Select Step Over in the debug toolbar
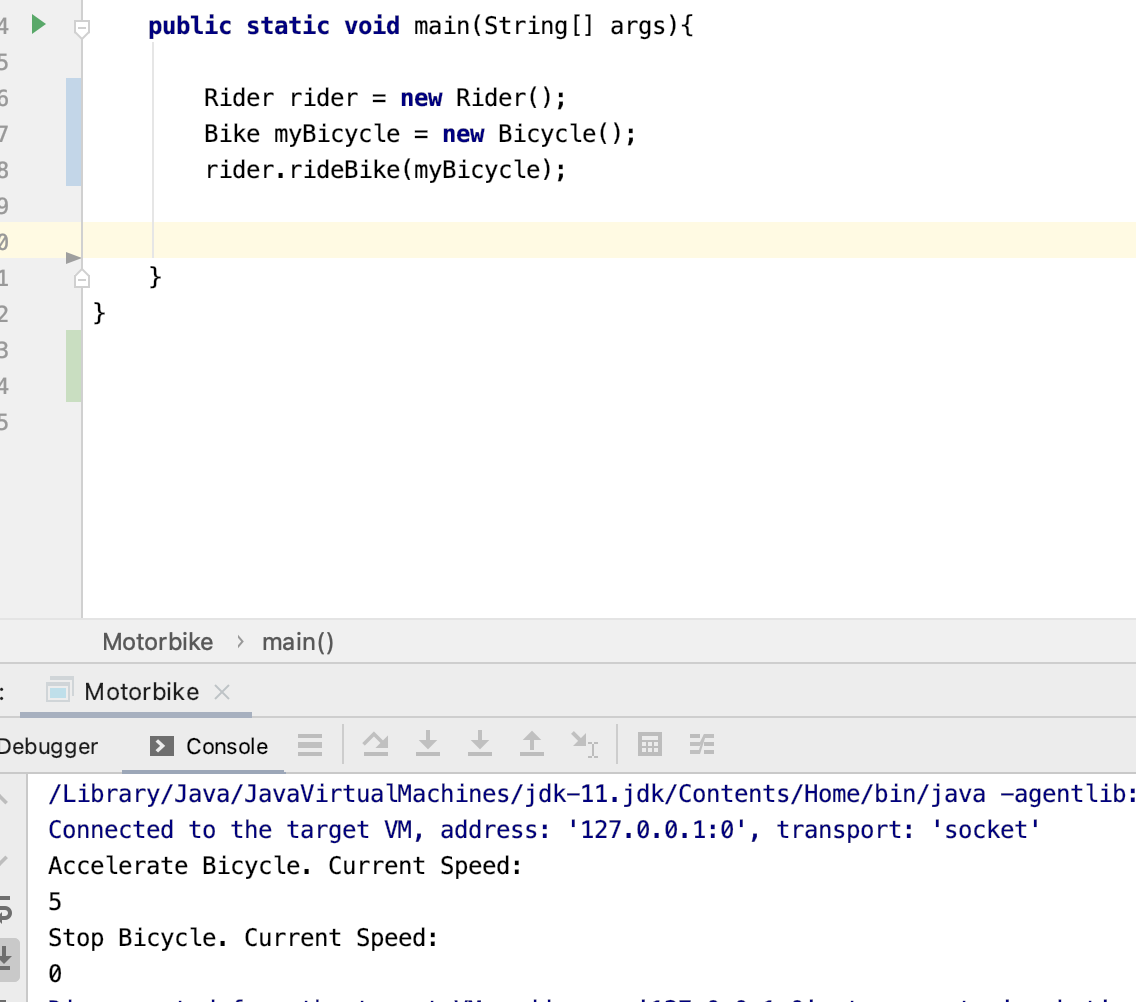This screenshot has height=1002, width=1136. tap(375, 745)
